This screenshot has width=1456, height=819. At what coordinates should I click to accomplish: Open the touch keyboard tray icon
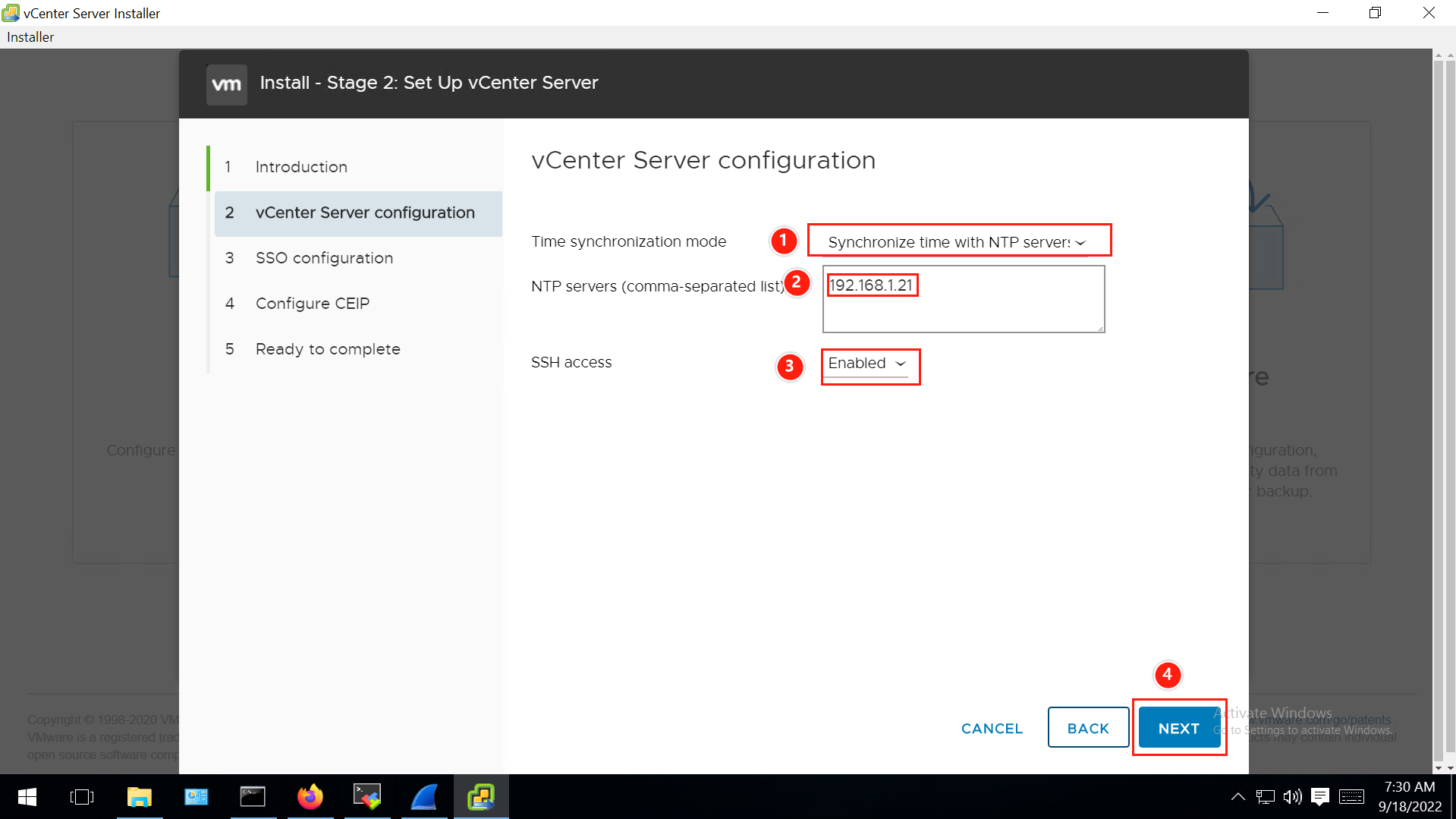coord(1351,797)
